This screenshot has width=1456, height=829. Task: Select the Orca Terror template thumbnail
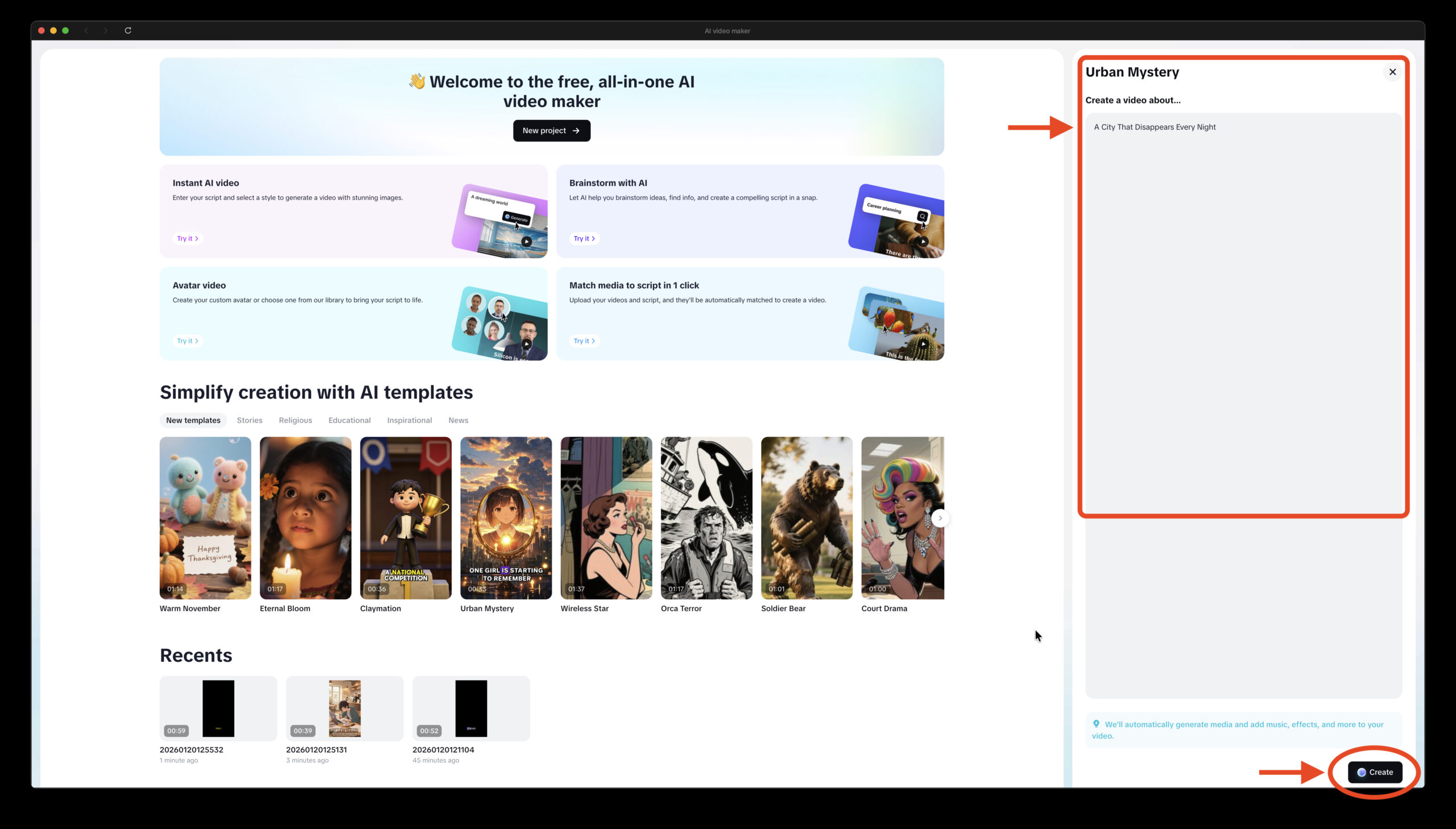pos(706,517)
